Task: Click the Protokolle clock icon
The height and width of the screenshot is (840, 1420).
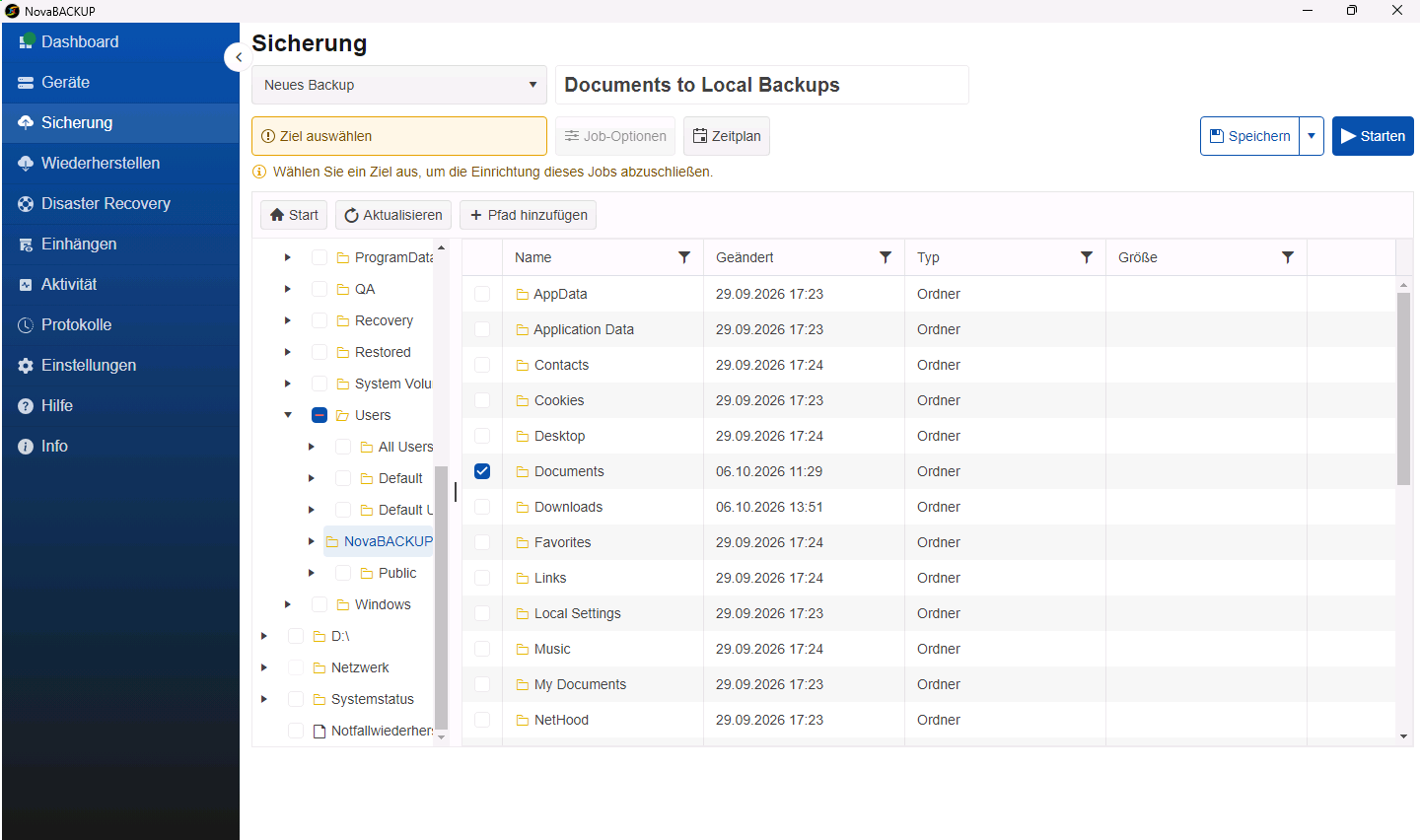Action: (x=26, y=325)
